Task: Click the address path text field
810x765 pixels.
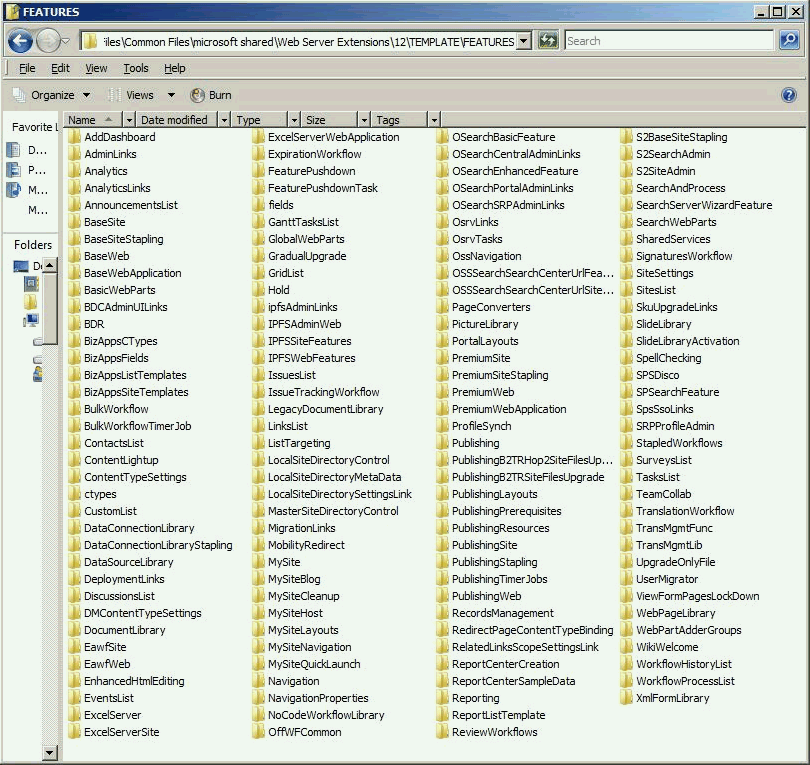Action: tap(308, 41)
